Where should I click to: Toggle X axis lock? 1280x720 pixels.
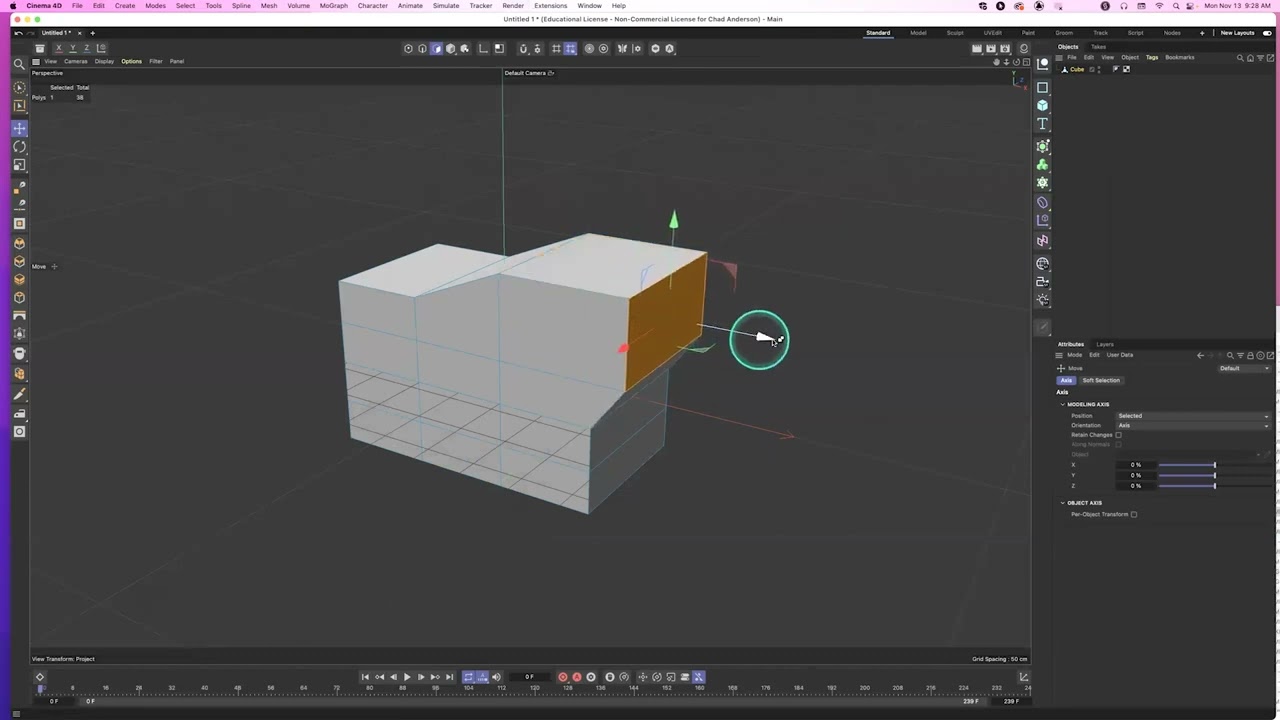(x=59, y=48)
